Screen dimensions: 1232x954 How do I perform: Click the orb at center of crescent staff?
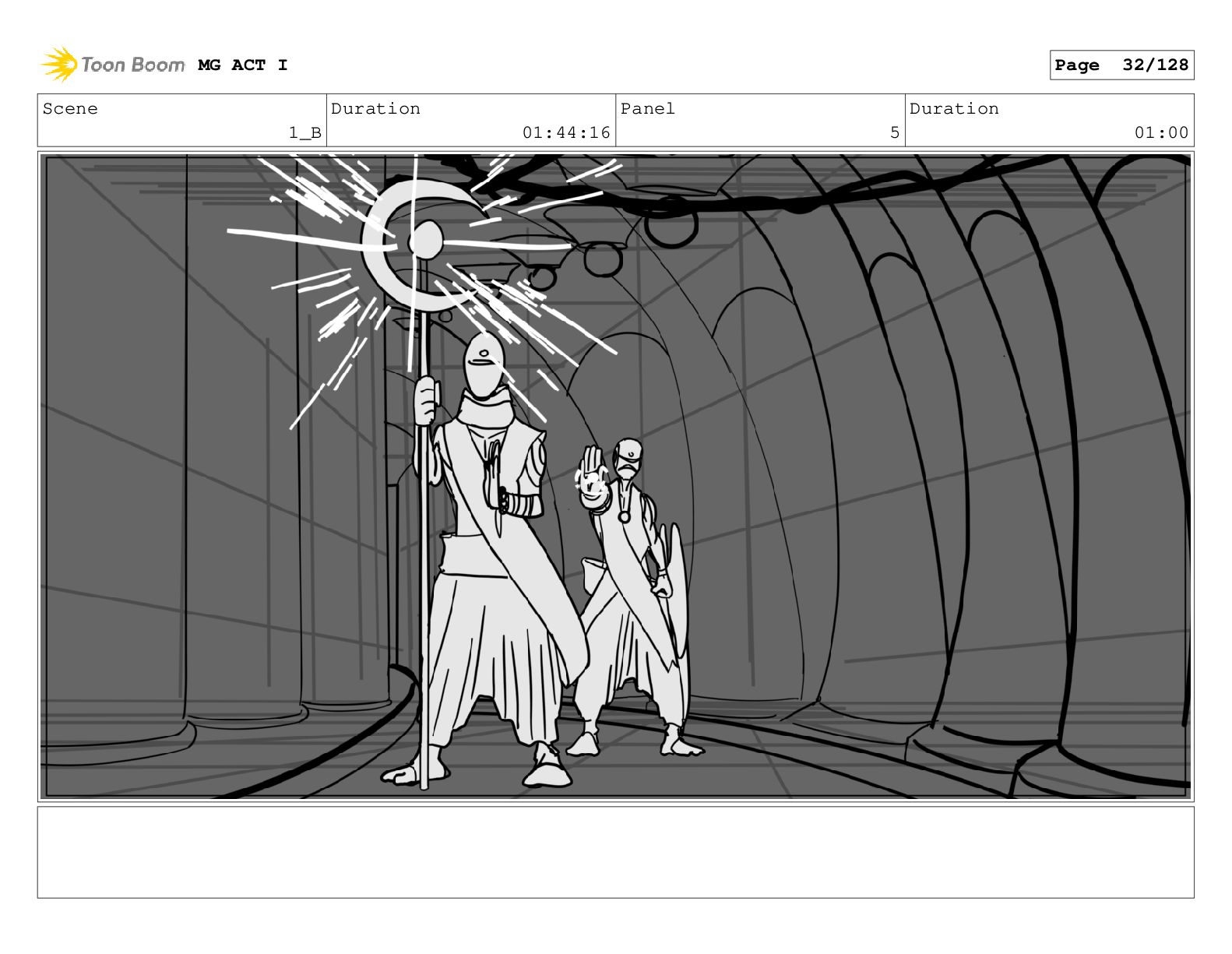click(425, 239)
